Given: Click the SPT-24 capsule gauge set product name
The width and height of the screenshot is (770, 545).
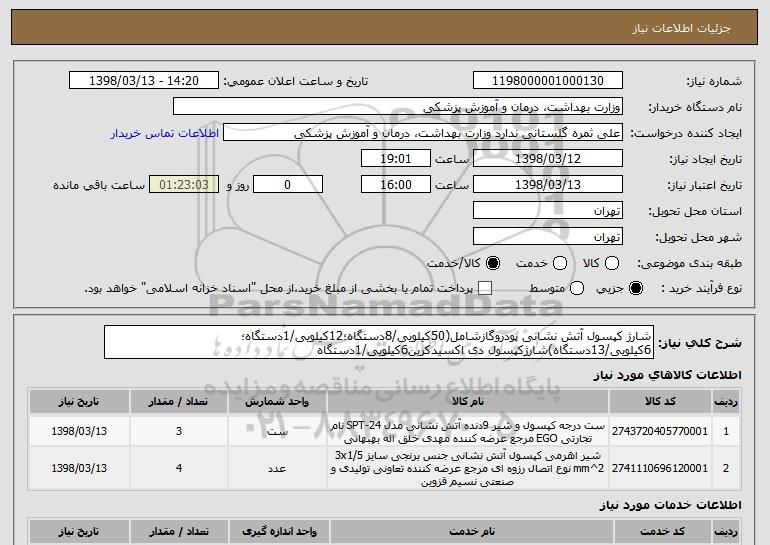Looking at the screenshot, I should (x=468, y=432).
